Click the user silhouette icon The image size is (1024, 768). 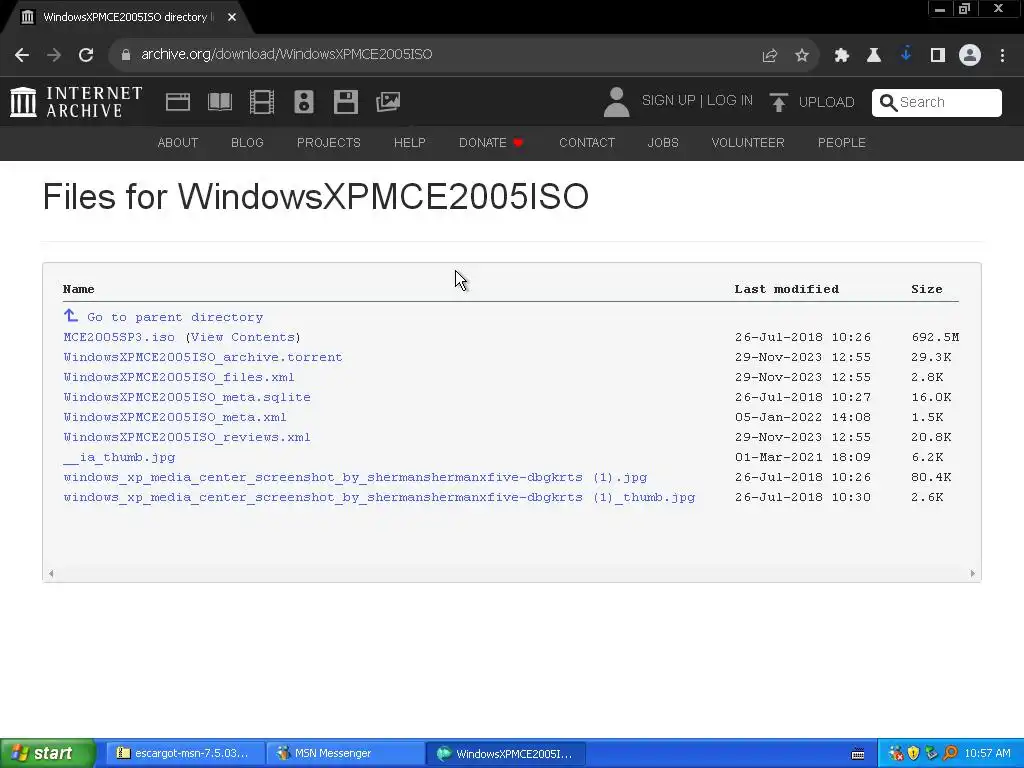616,102
